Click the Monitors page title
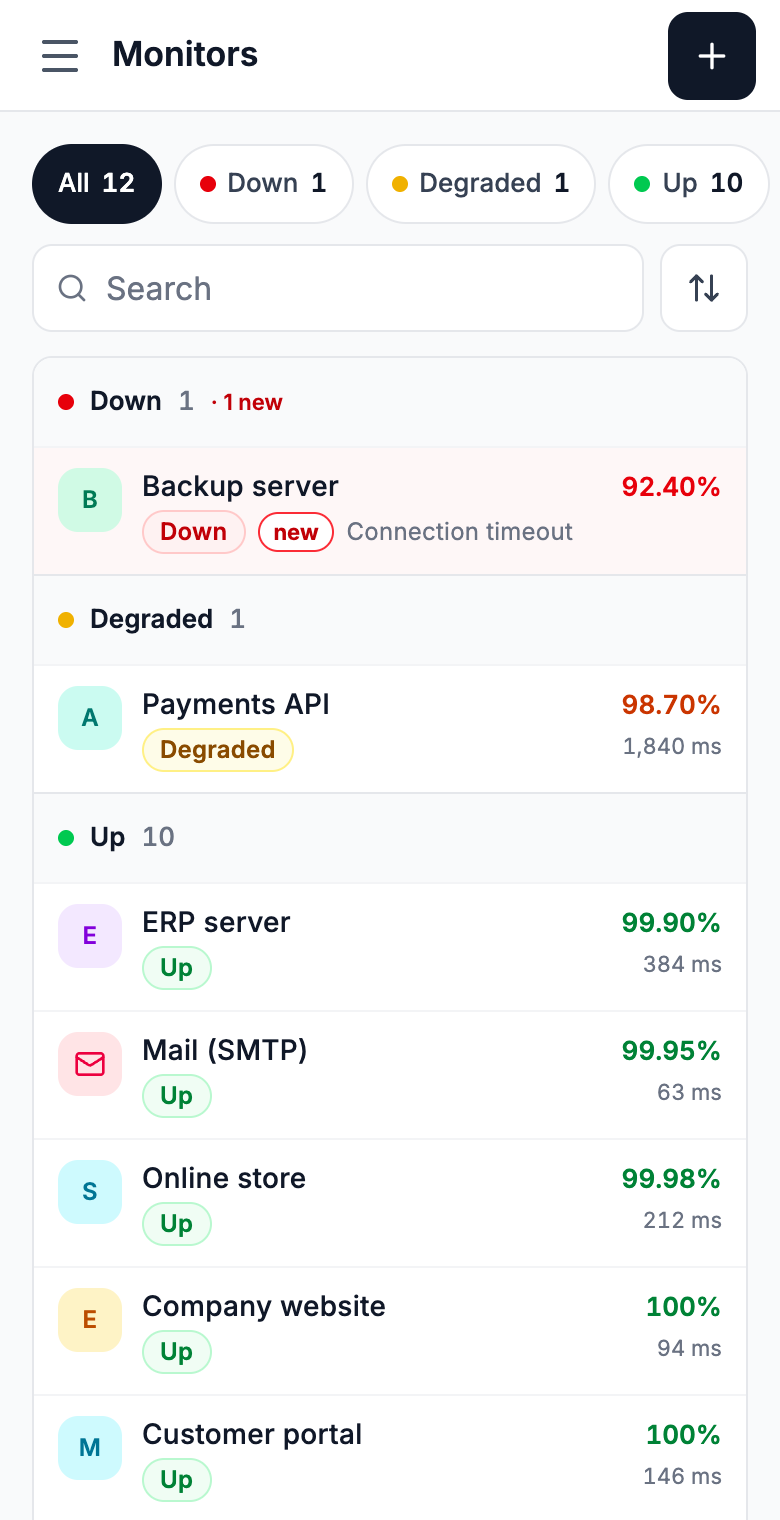The image size is (780, 1520). point(185,54)
